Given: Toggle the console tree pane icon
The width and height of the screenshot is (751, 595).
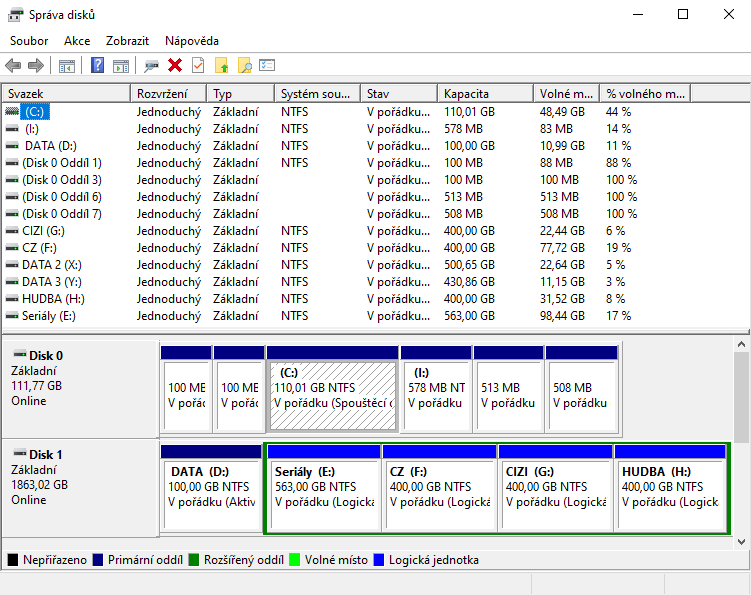Looking at the screenshot, I should pos(67,66).
